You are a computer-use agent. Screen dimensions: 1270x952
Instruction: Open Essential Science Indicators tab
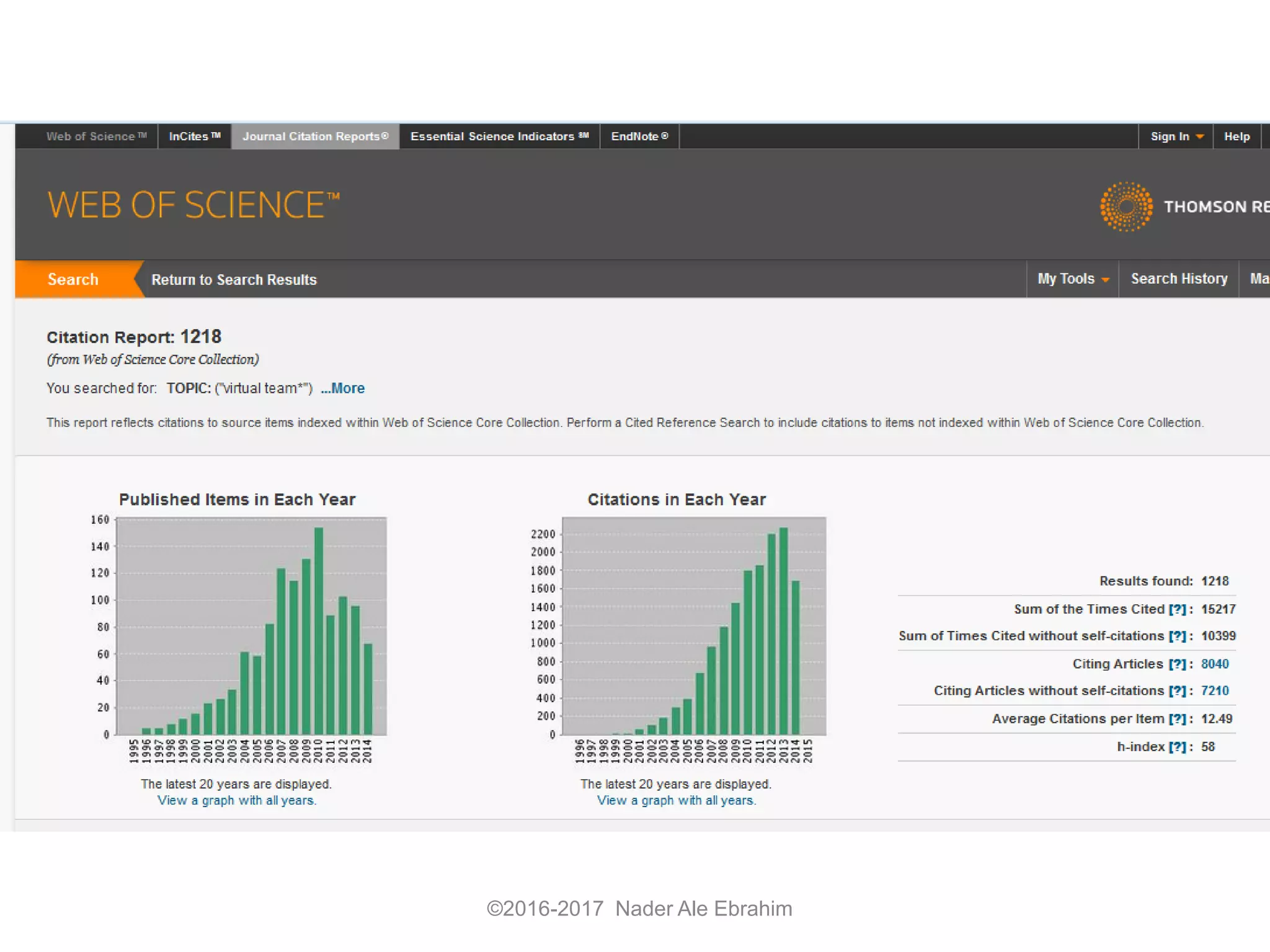pos(499,136)
